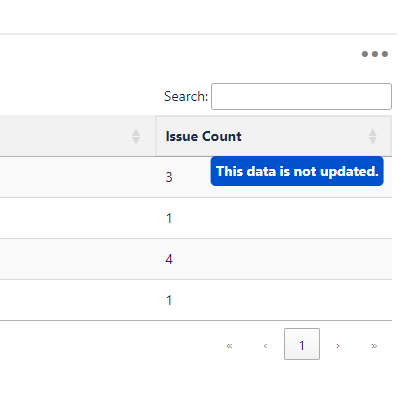This screenshot has width=409, height=418.
Task: Focus the Search input field
Action: [x=301, y=96]
